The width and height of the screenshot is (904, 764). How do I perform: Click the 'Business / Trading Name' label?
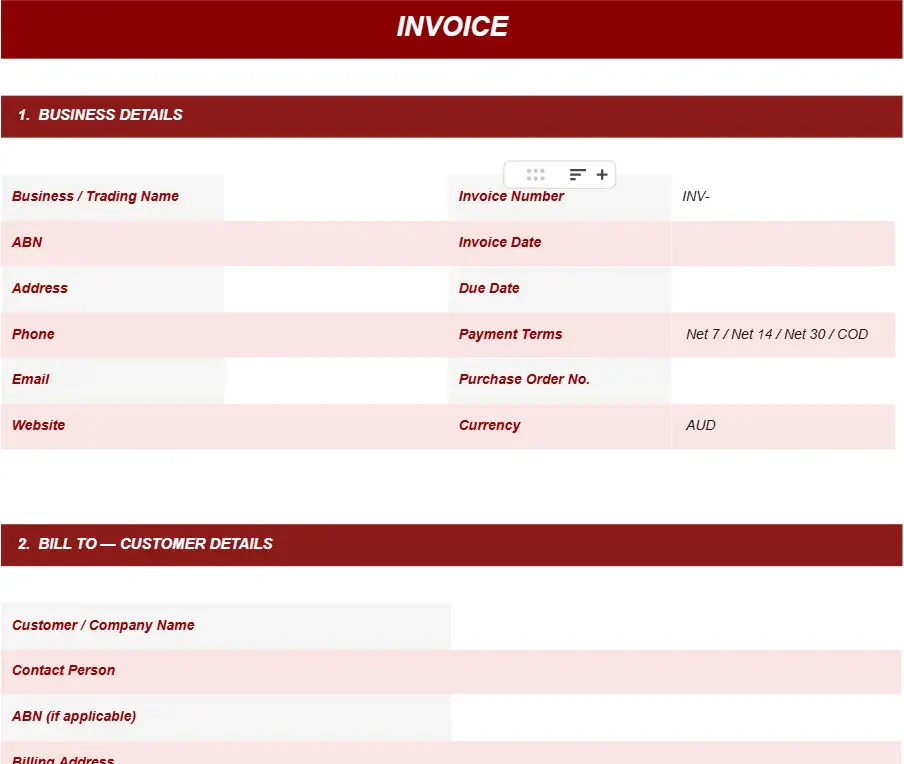(95, 196)
